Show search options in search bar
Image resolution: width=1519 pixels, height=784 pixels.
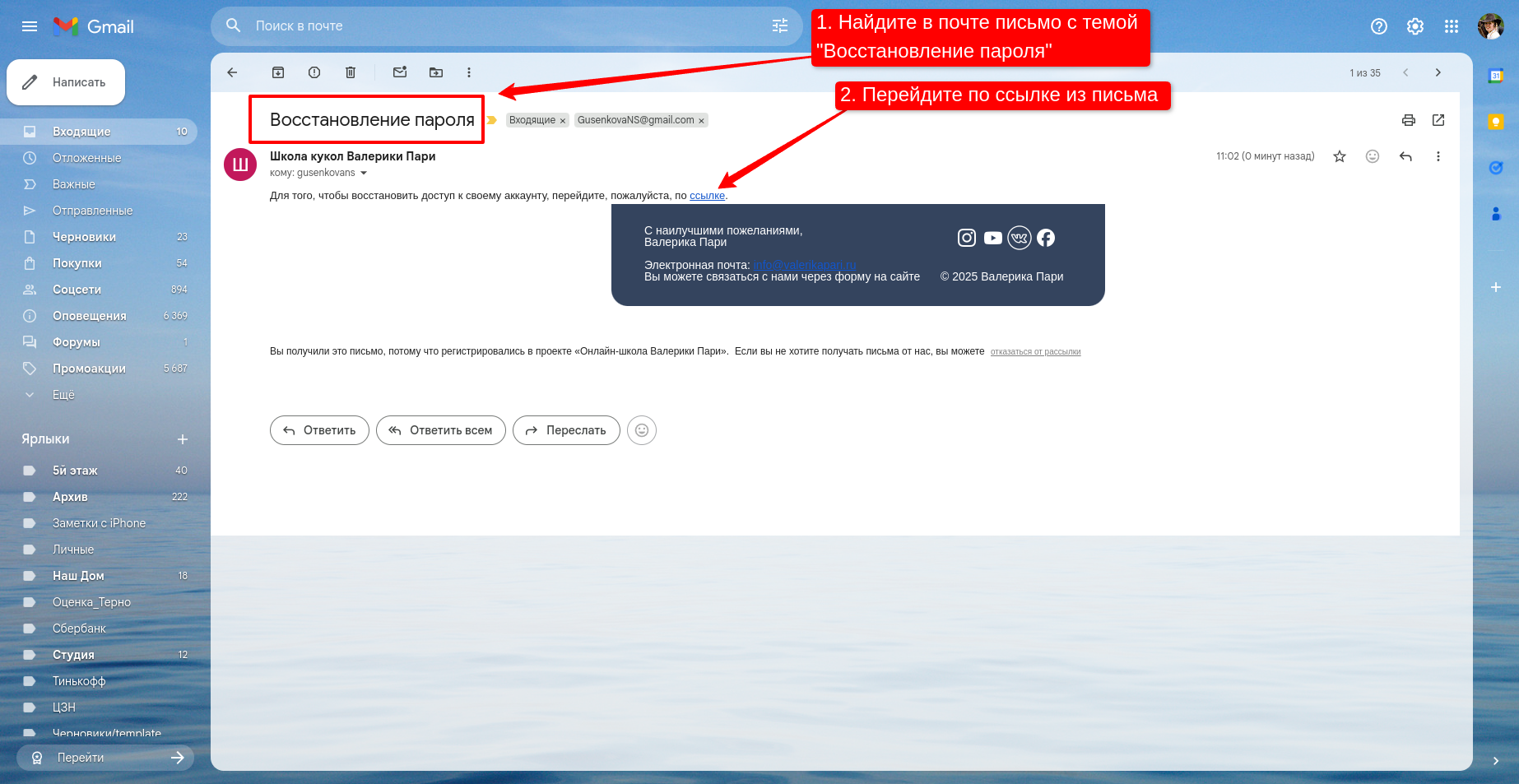tap(780, 26)
